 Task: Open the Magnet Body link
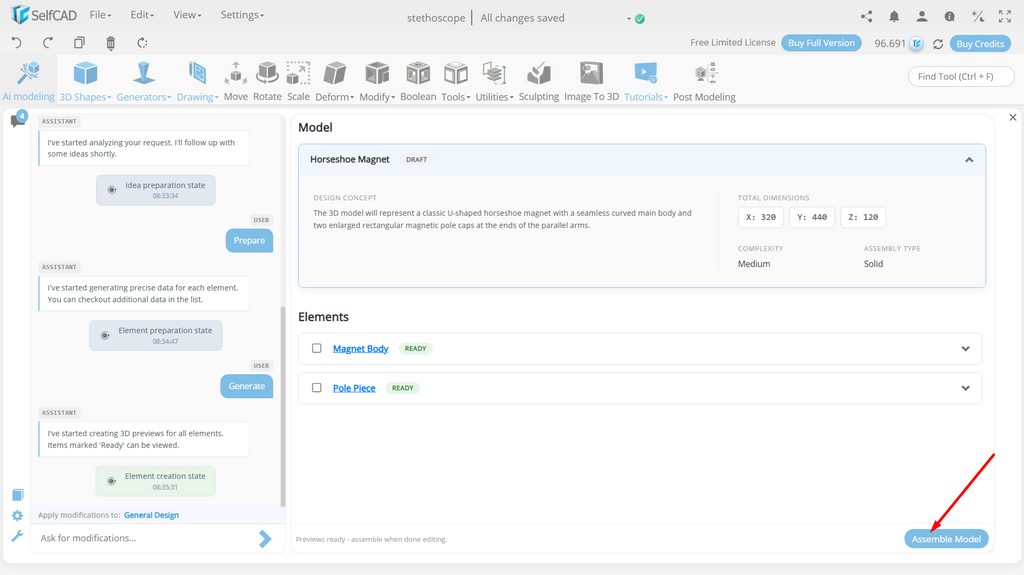pyautogui.click(x=360, y=349)
